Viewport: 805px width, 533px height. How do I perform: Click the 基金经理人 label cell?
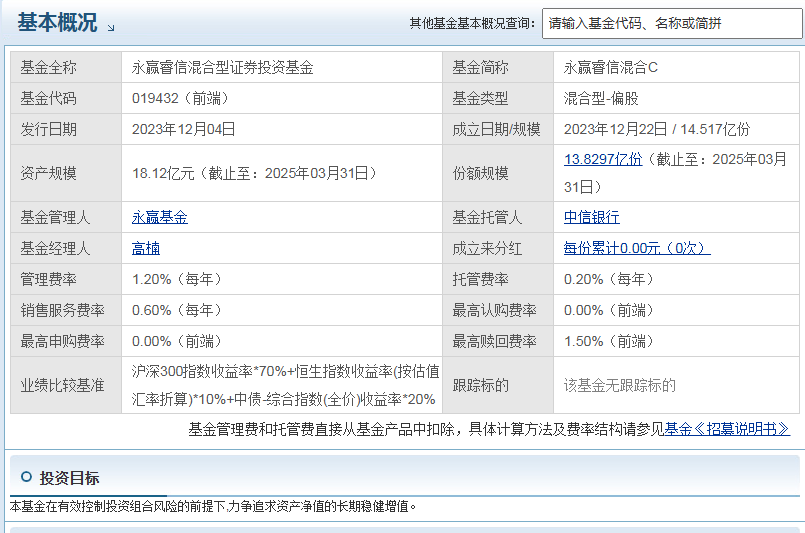[x=66, y=249]
